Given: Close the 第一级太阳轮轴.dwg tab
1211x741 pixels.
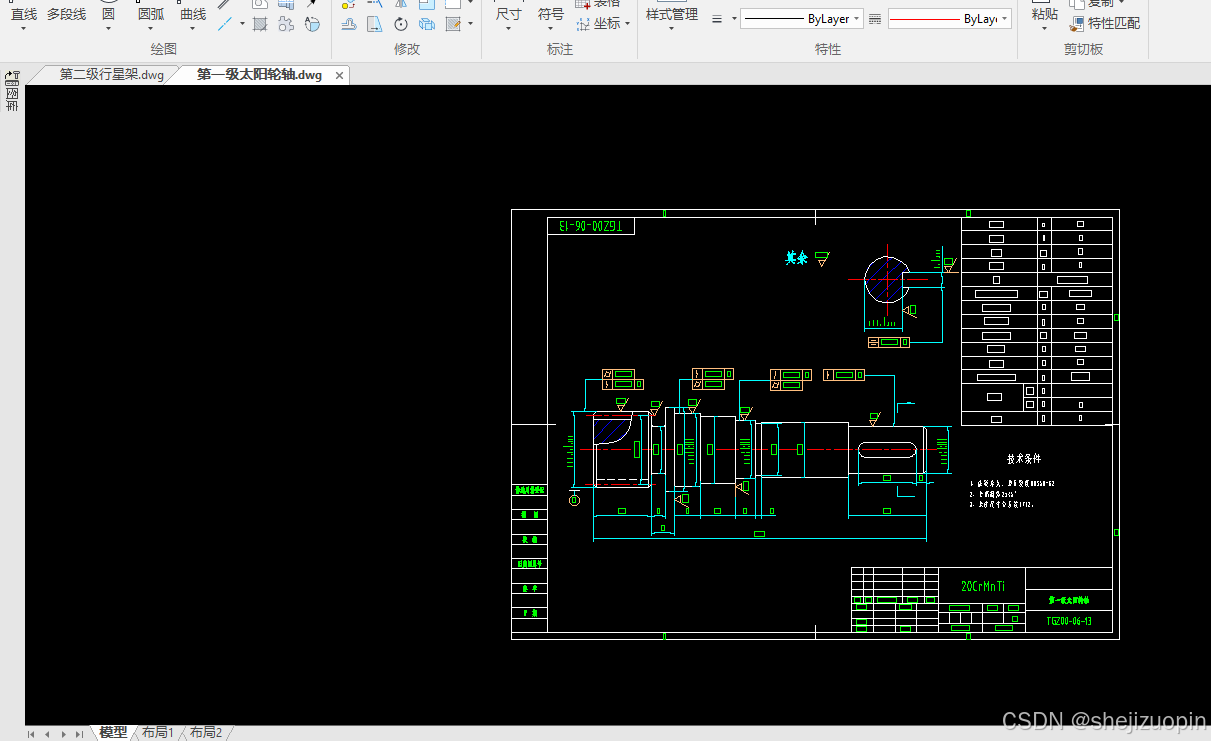Looking at the screenshot, I should [339, 76].
